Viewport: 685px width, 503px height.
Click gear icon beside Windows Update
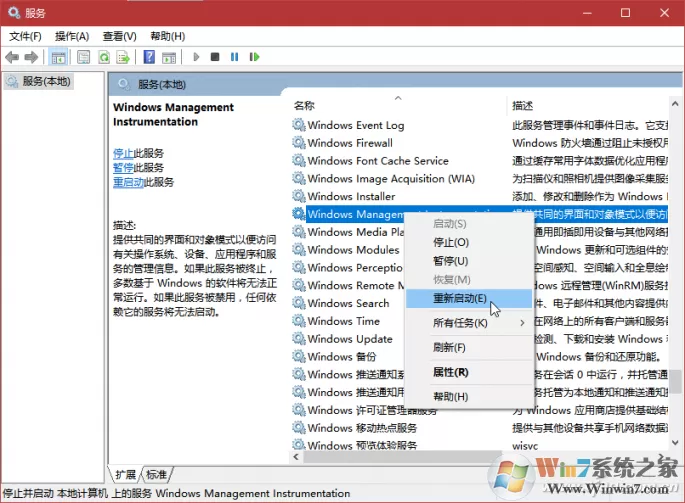click(x=299, y=339)
